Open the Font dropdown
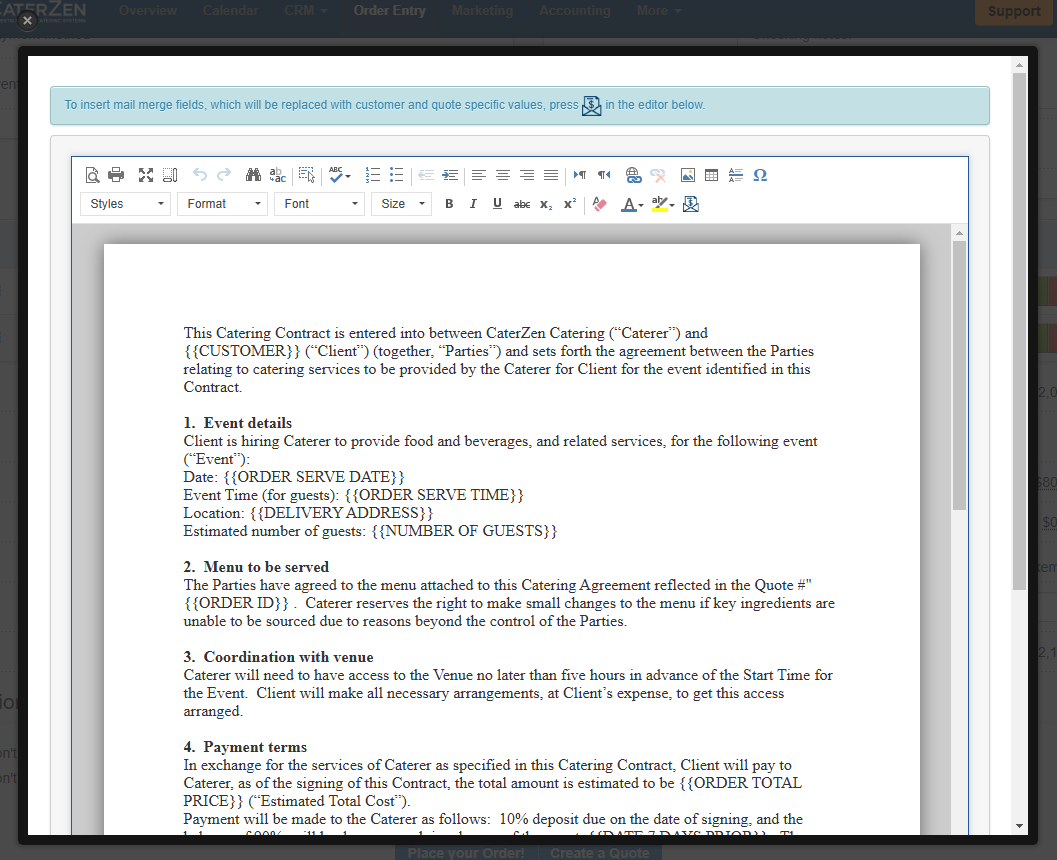 click(x=320, y=204)
